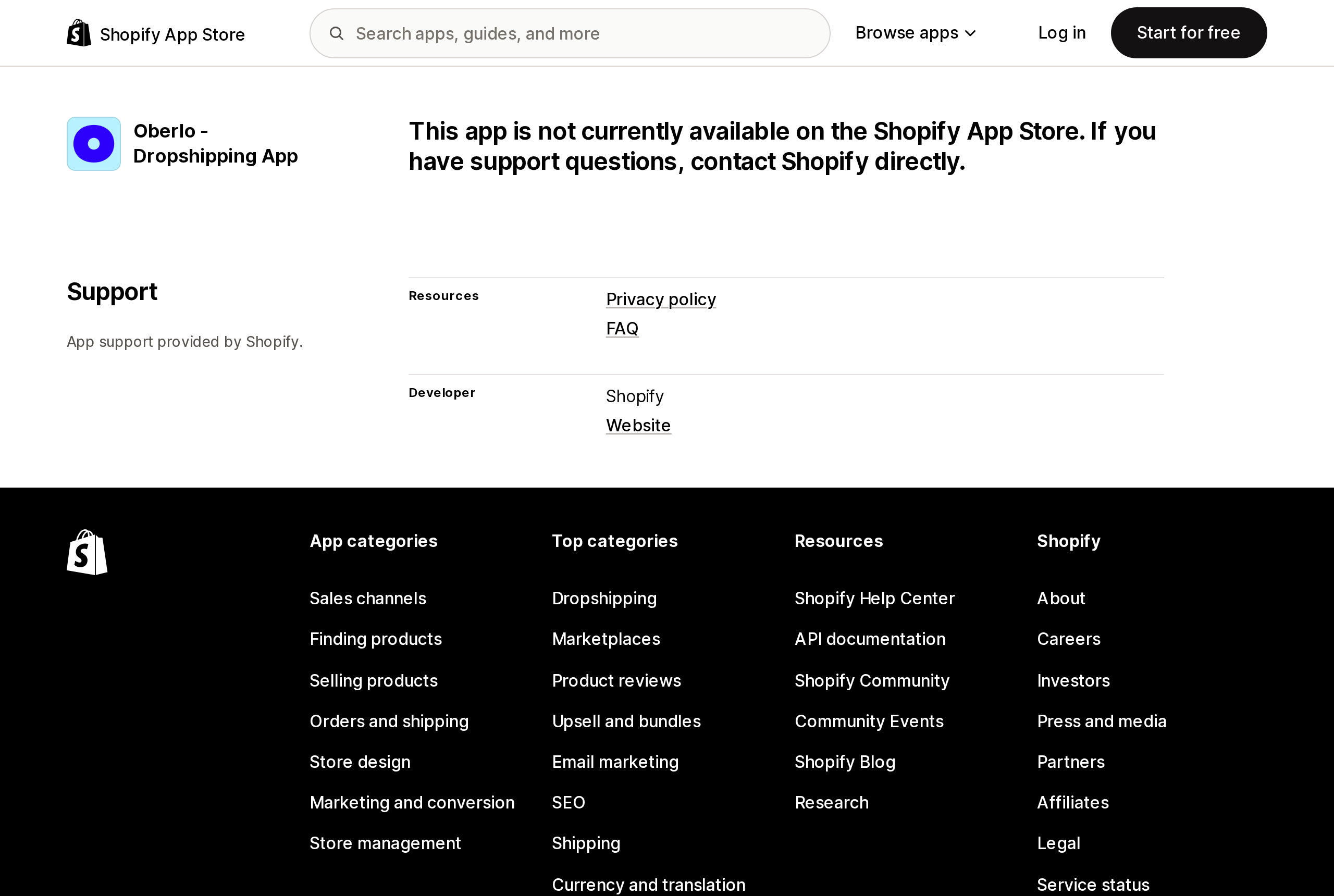Image resolution: width=1334 pixels, height=896 pixels.
Task: Go to Sales channels category
Action: click(368, 598)
